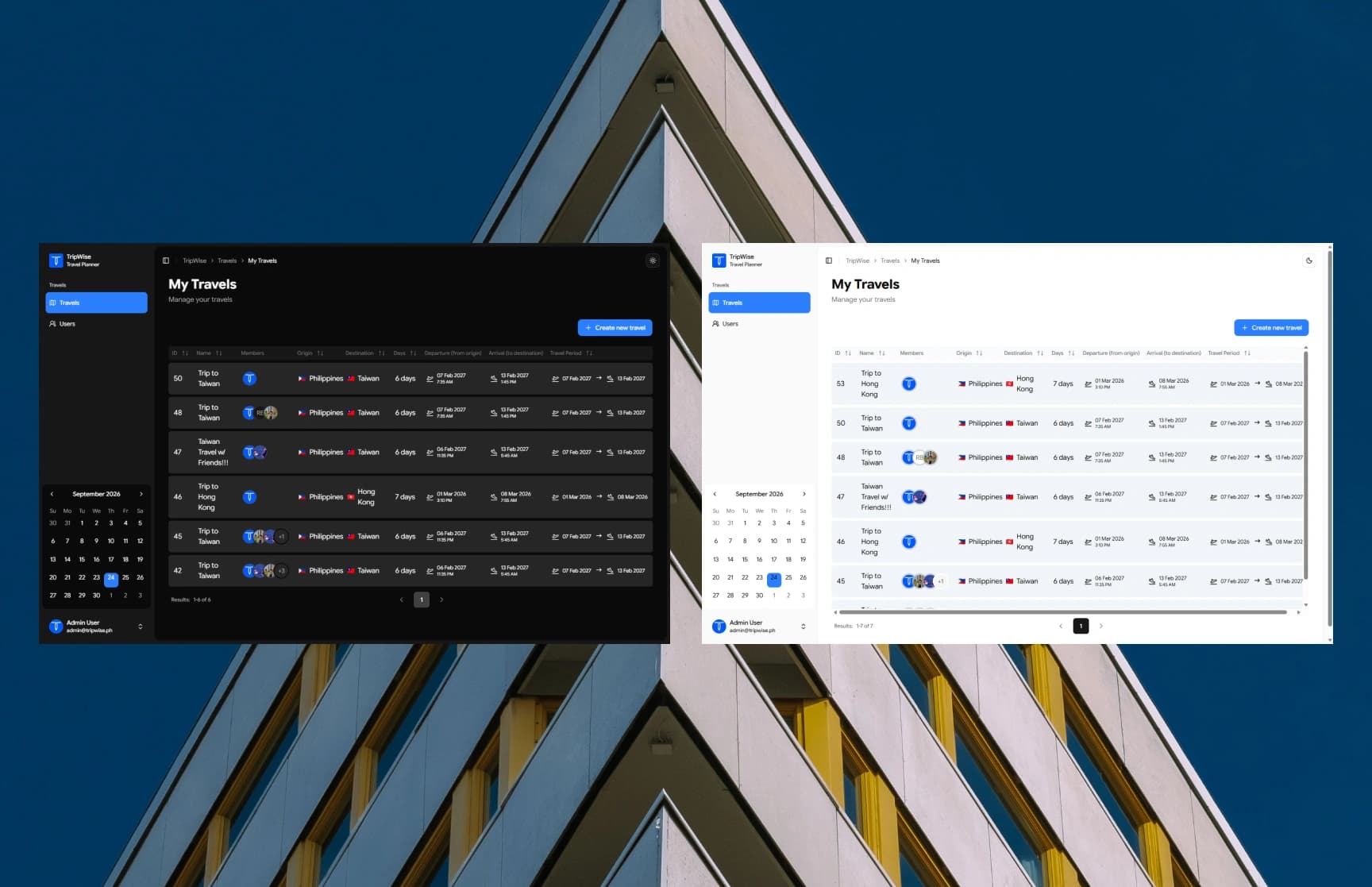Click TripWise logo icon in light window sidebar
1372x887 pixels.
719,260
